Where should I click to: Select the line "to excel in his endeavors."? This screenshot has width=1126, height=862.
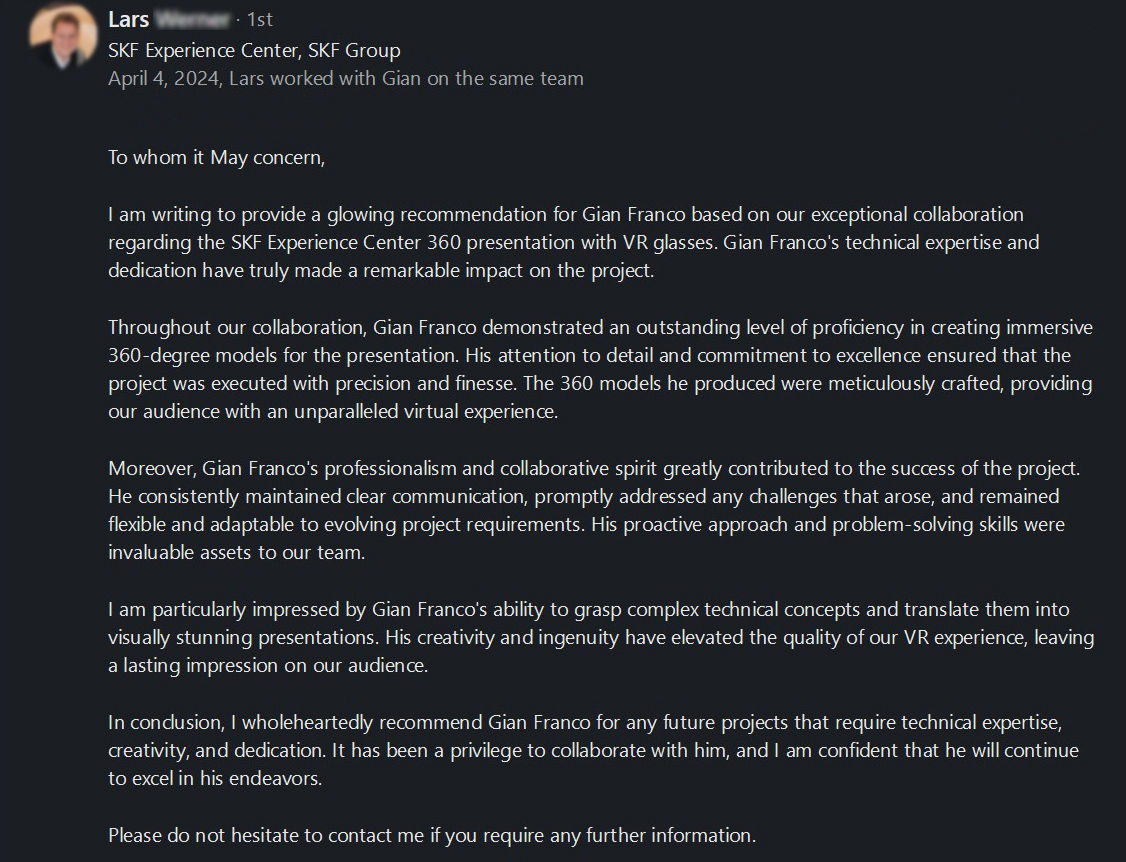click(x=215, y=779)
